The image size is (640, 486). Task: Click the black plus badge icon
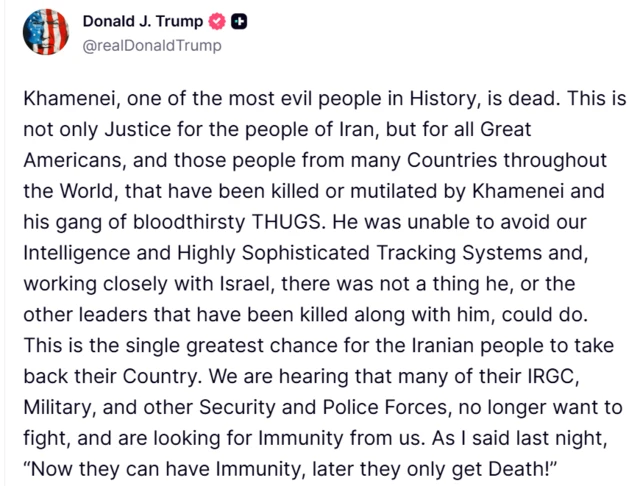[241, 22]
